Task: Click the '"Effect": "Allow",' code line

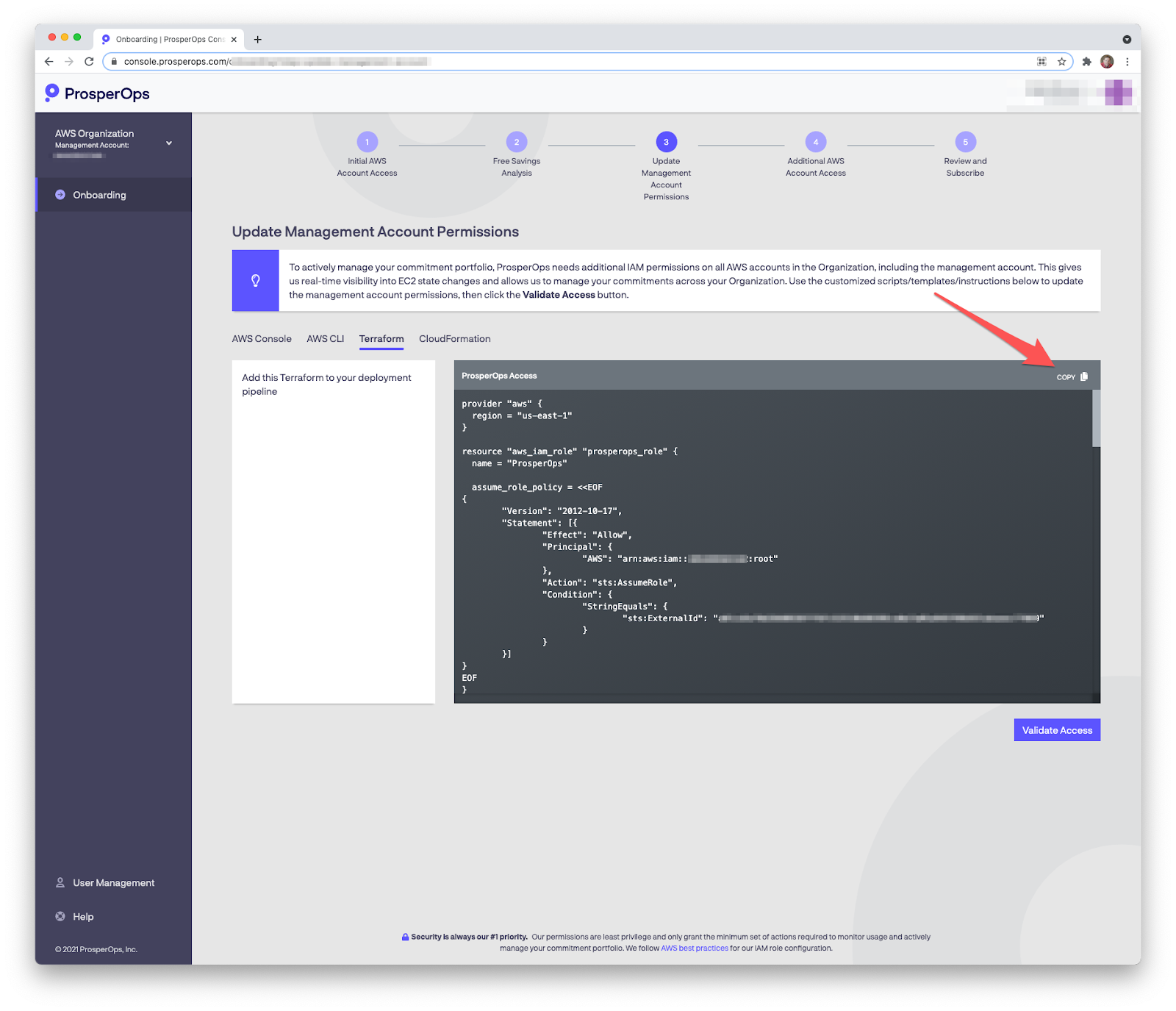Action: pos(587,535)
